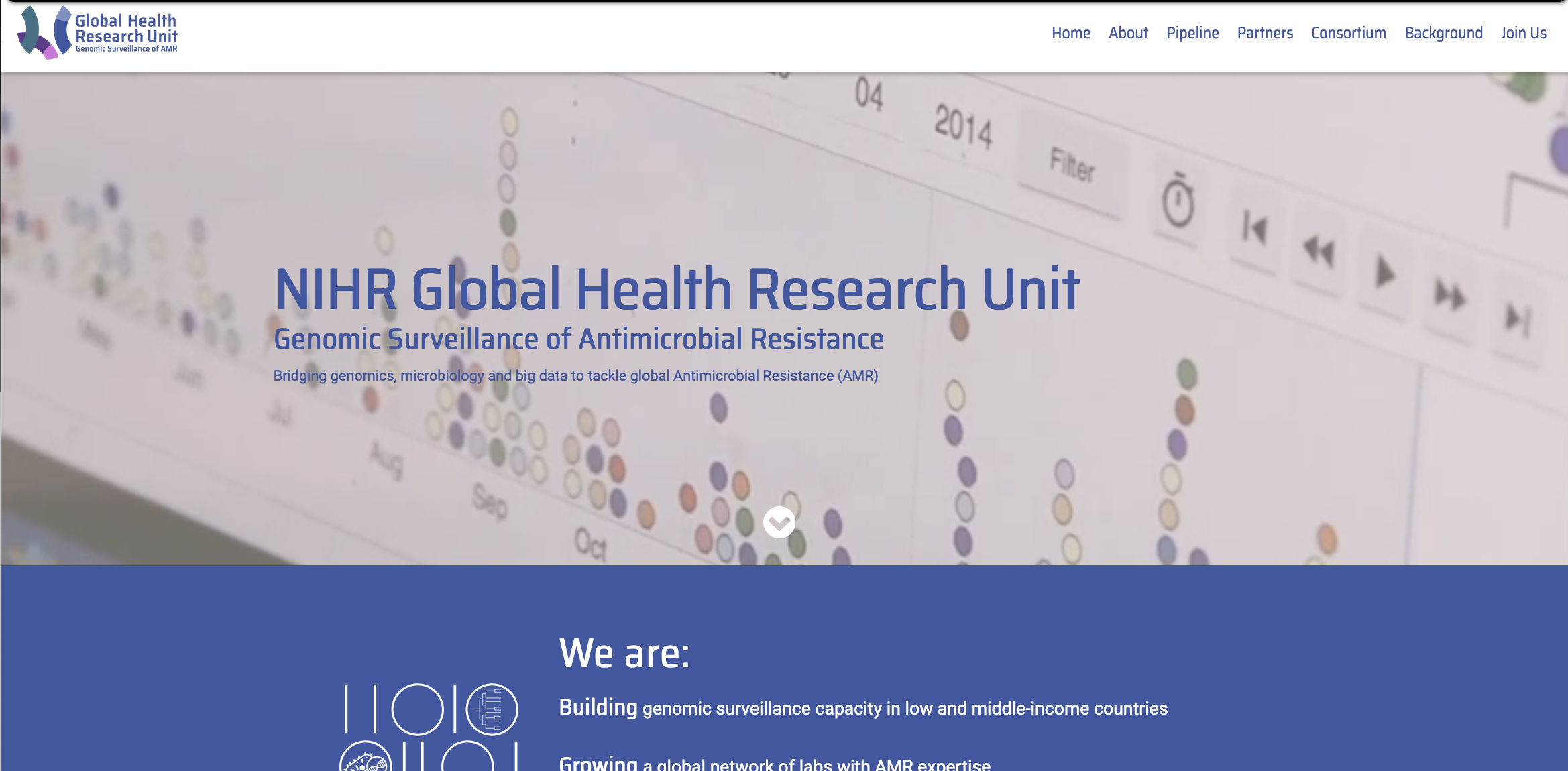
Task: Open the Background nav link
Action: click(1443, 33)
